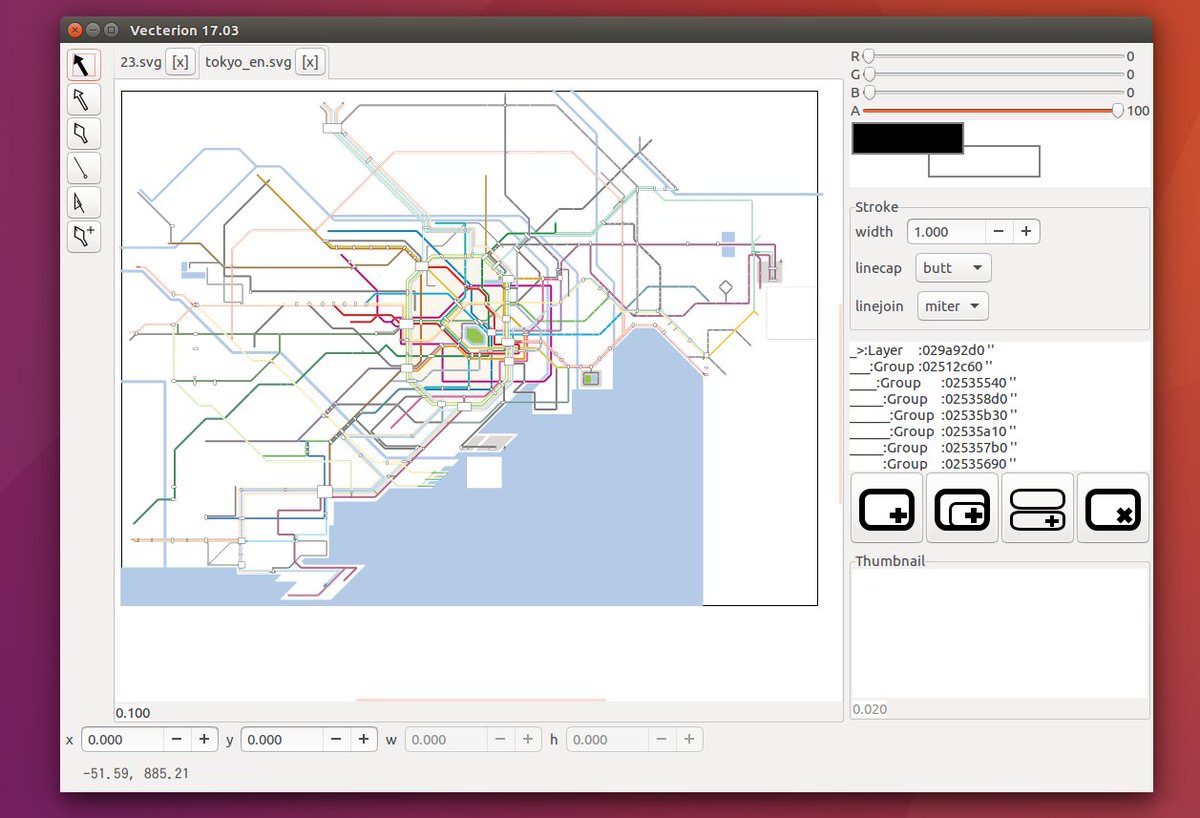Choose the pen nib drawing tool
Screen dimensions: 1200x818
tap(84, 133)
